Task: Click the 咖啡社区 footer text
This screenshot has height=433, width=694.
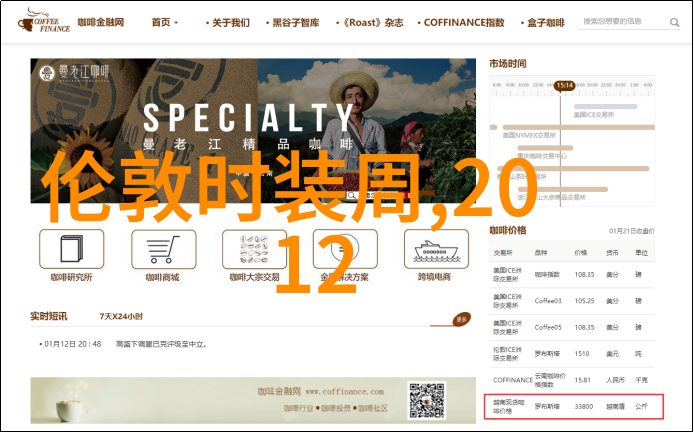Action: click(x=373, y=408)
